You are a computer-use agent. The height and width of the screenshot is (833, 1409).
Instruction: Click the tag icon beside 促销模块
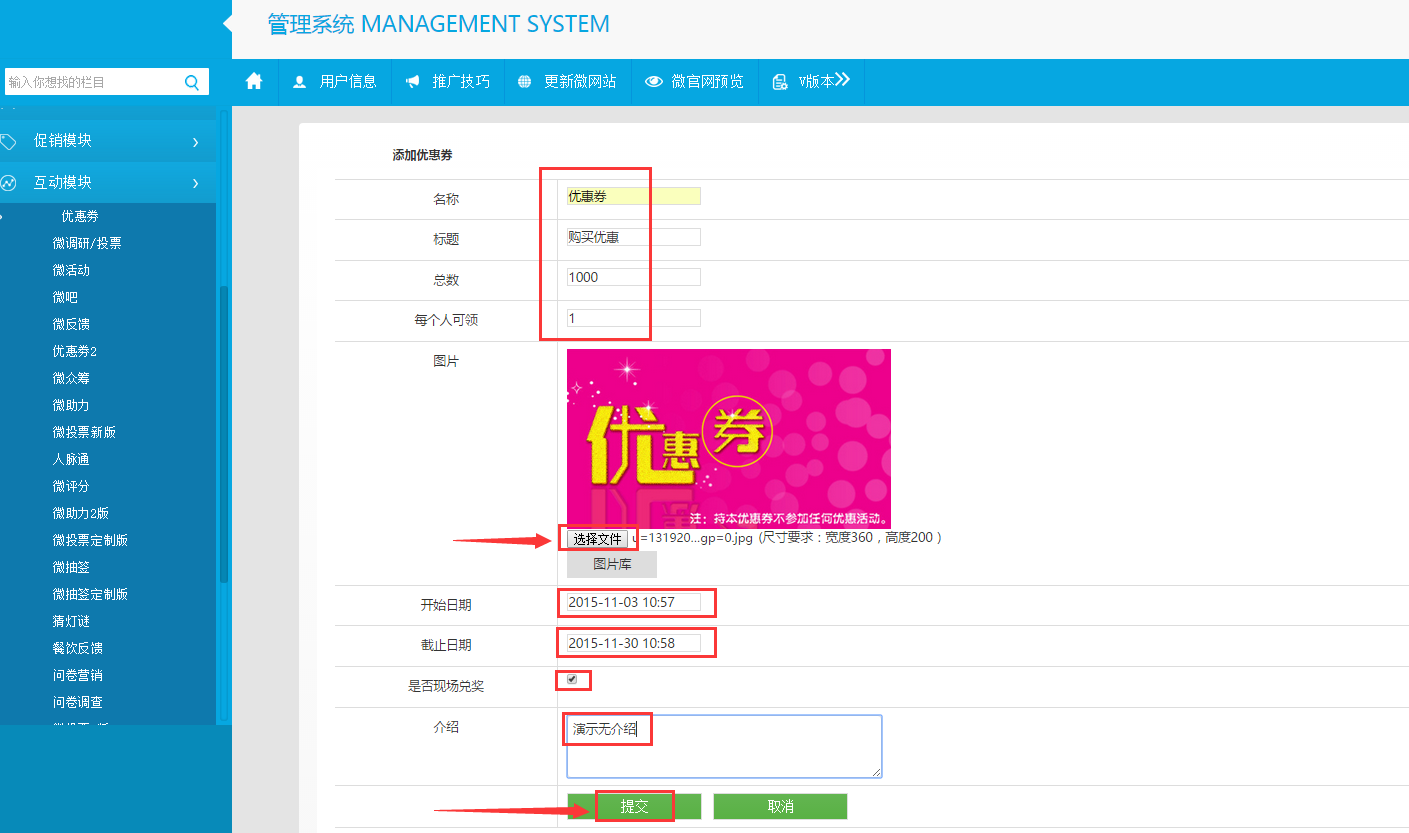click(9, 141)
